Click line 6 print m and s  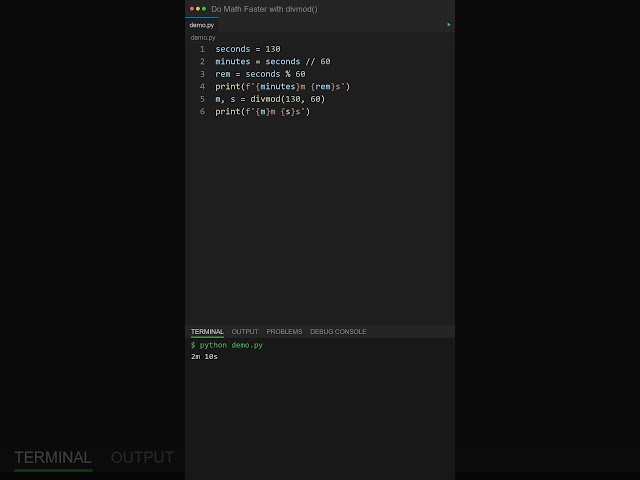(262, 111)
